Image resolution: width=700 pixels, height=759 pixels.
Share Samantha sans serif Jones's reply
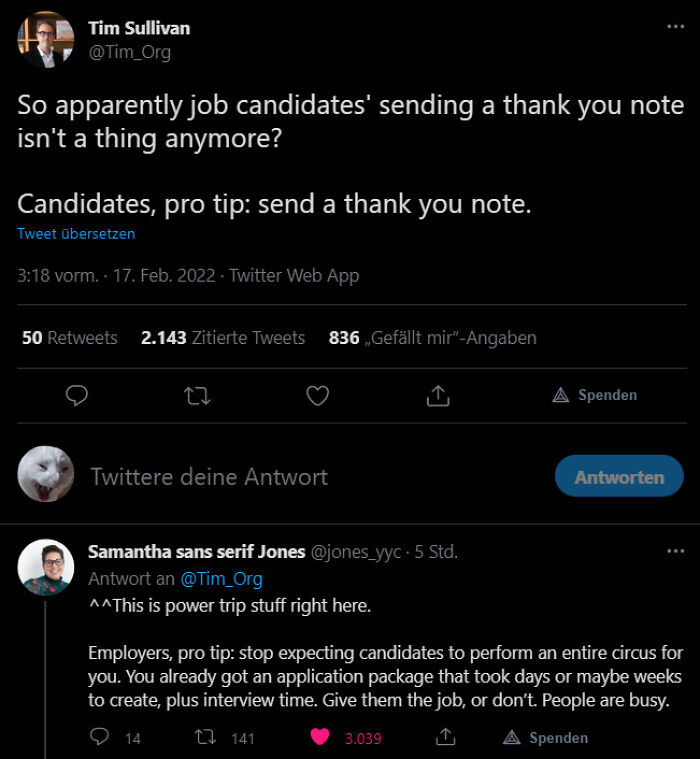coord(445,737)
